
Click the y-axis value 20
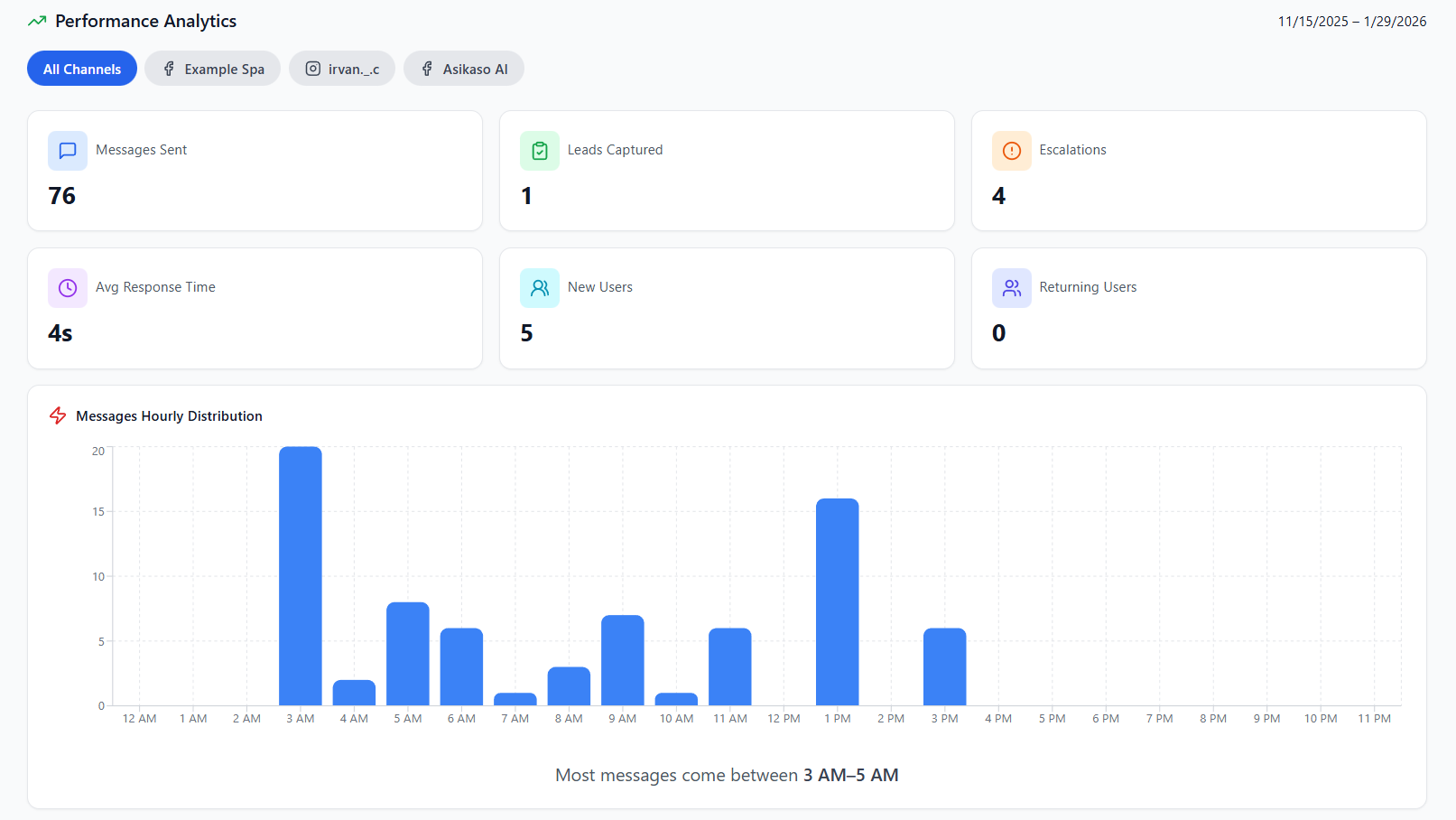[98, 451]
